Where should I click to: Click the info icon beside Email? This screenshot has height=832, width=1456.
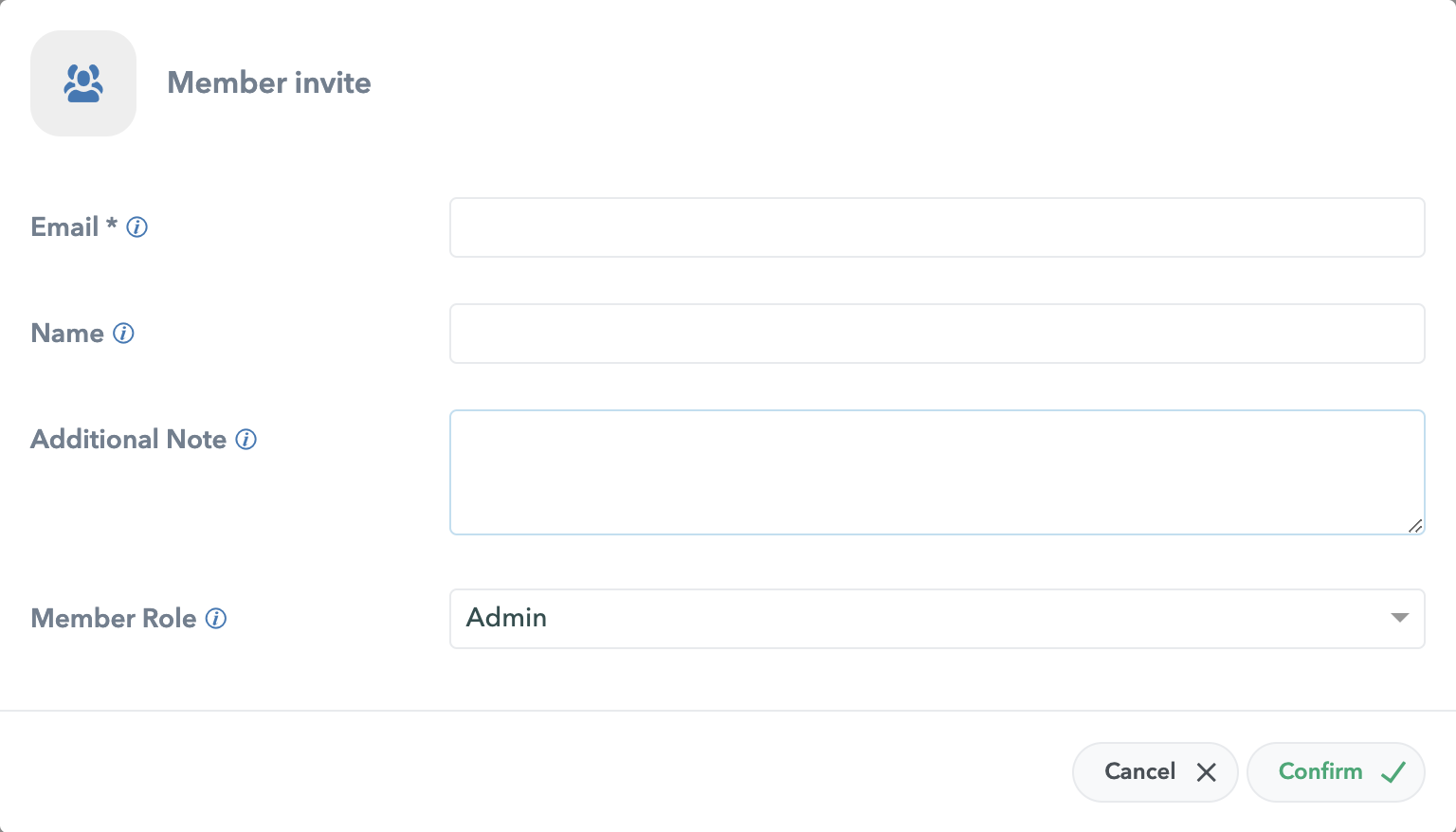(137, 227)
